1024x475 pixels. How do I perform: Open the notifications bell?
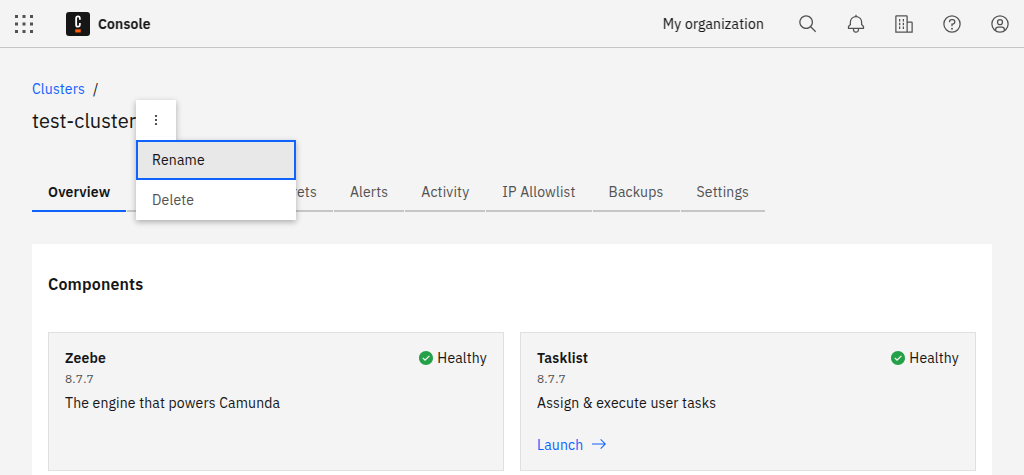pos(855,24)
